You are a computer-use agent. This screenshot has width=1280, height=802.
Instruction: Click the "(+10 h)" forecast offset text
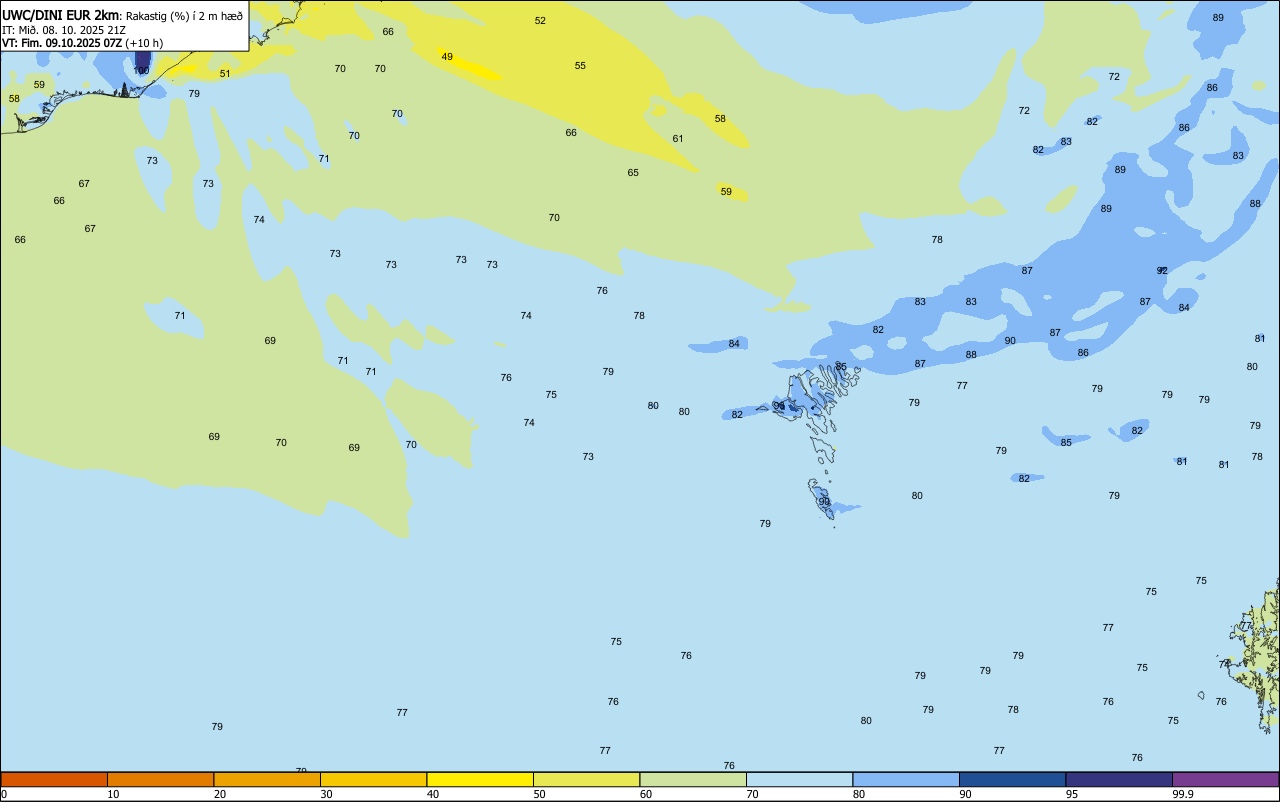[x=144, y=43]
